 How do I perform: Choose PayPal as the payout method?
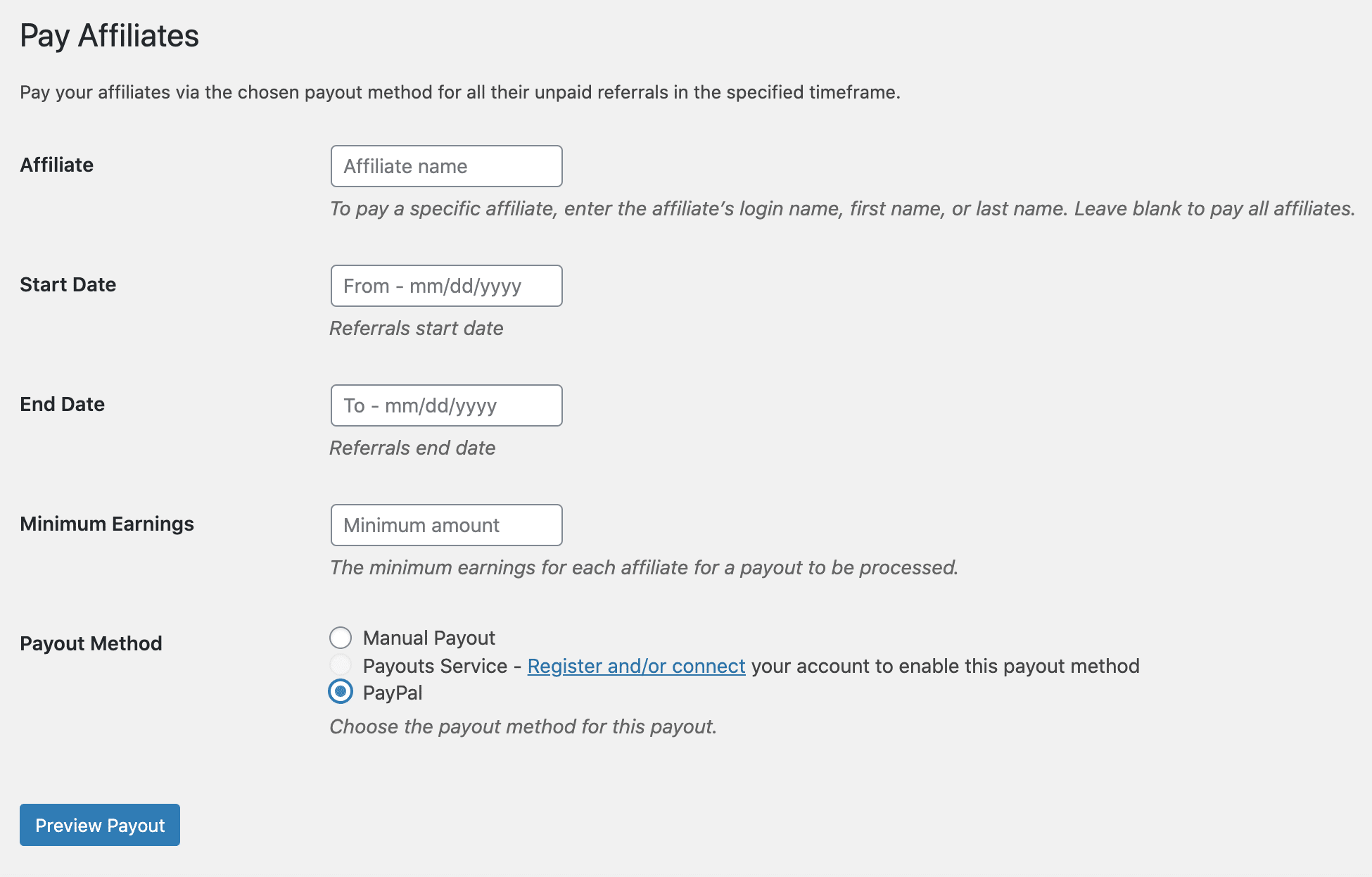[341, 693]
